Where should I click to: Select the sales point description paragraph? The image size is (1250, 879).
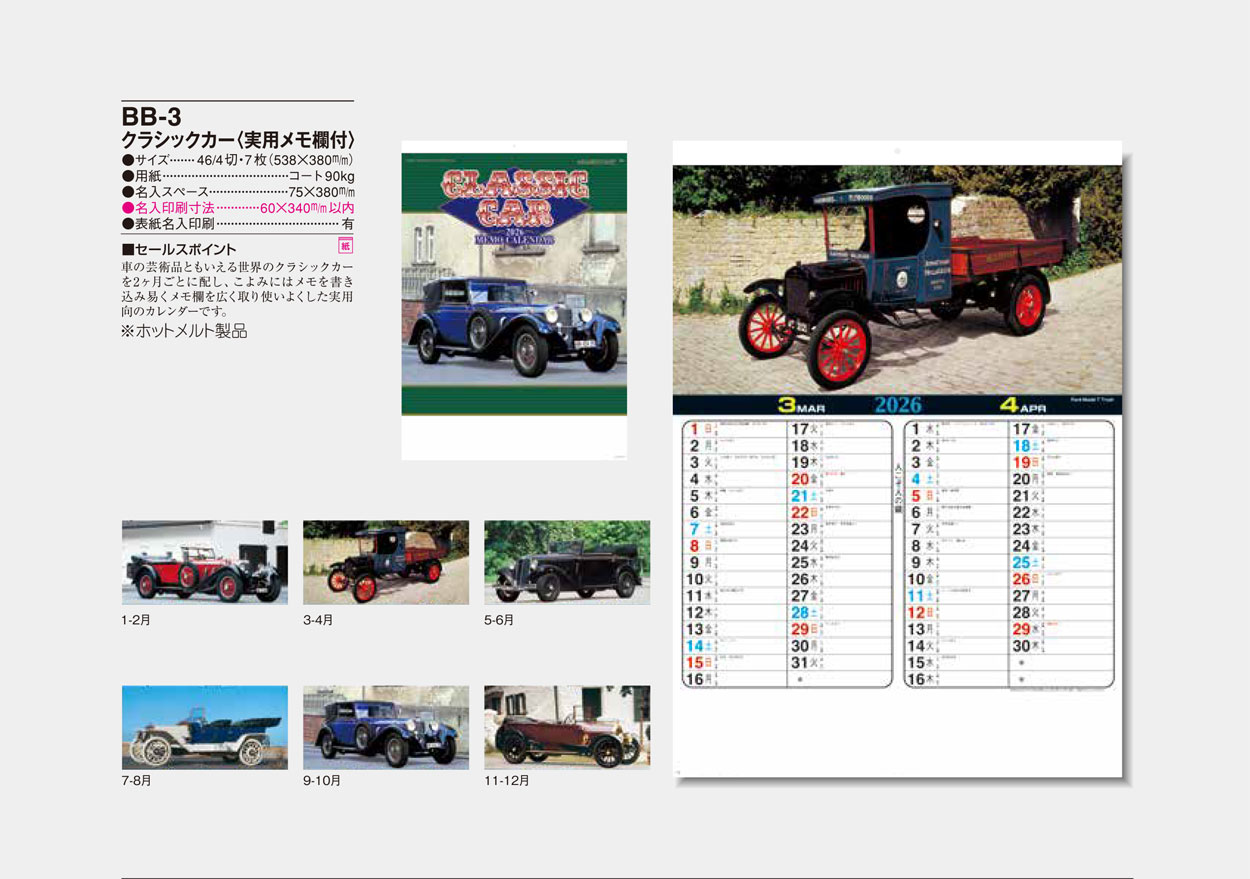(x=237, y=290)
